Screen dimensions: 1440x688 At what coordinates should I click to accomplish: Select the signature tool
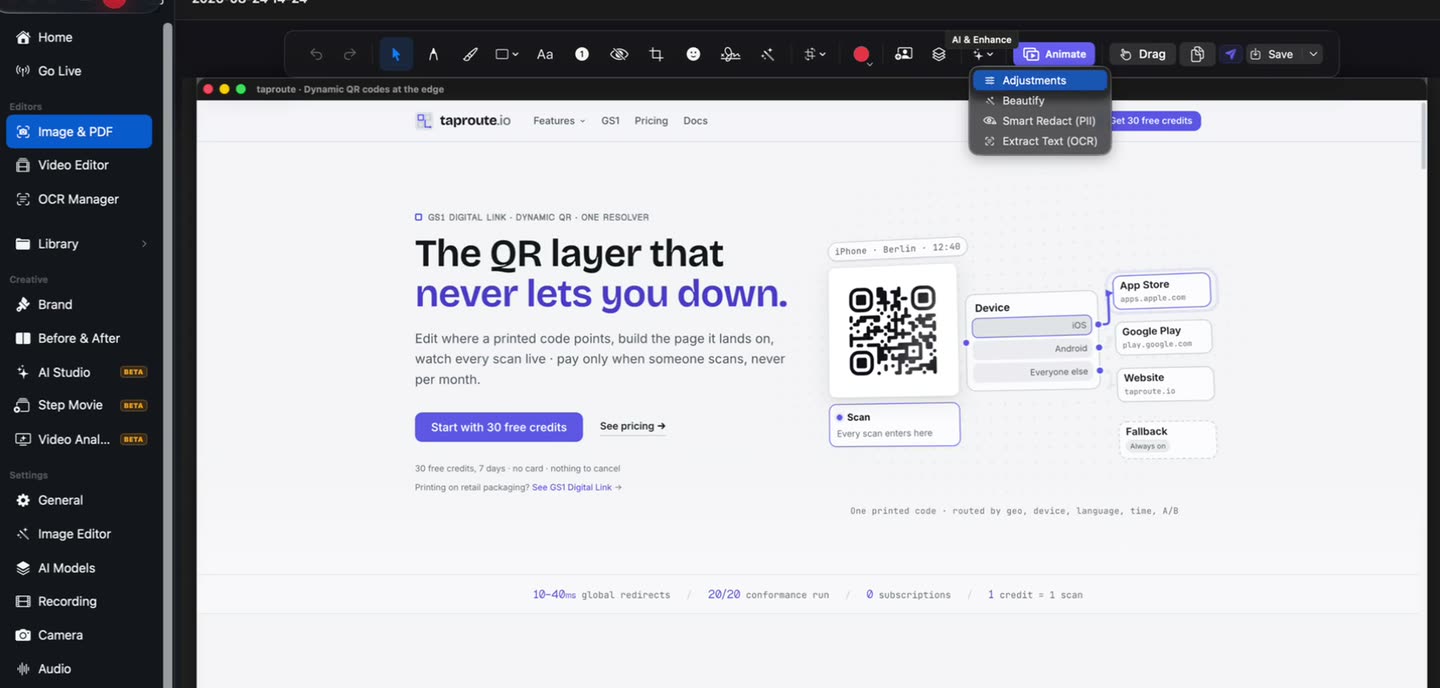tap(730, 54)
